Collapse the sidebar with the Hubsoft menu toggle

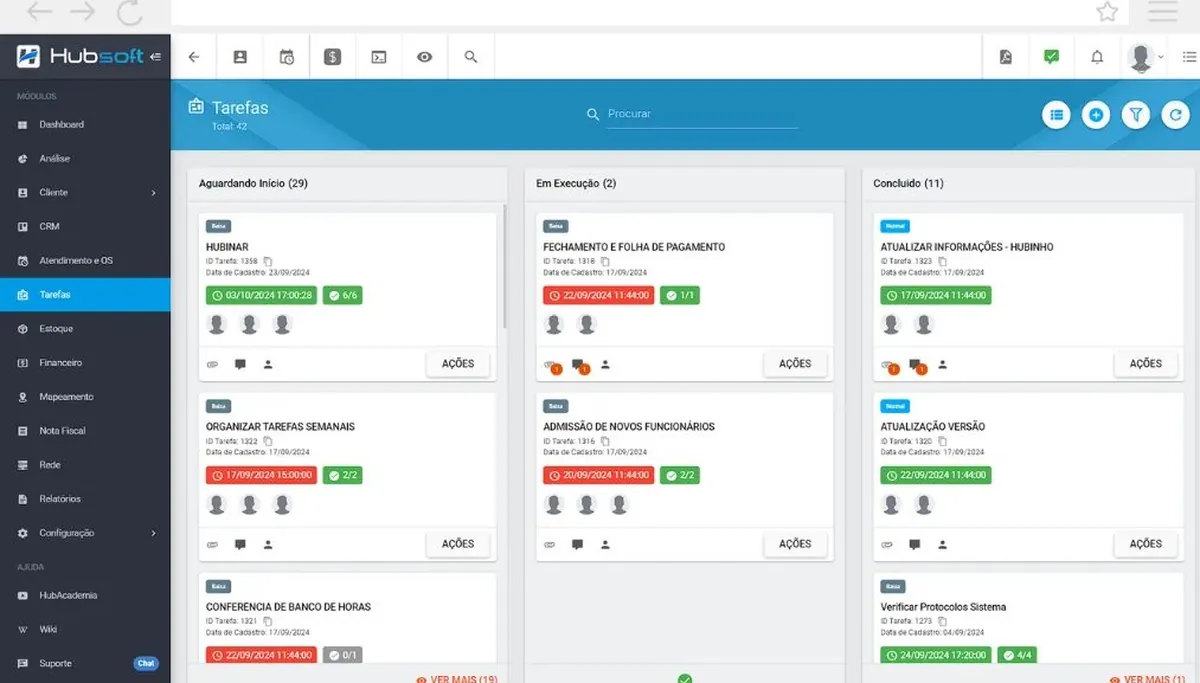pyautogui.click(x=155, y=57)
